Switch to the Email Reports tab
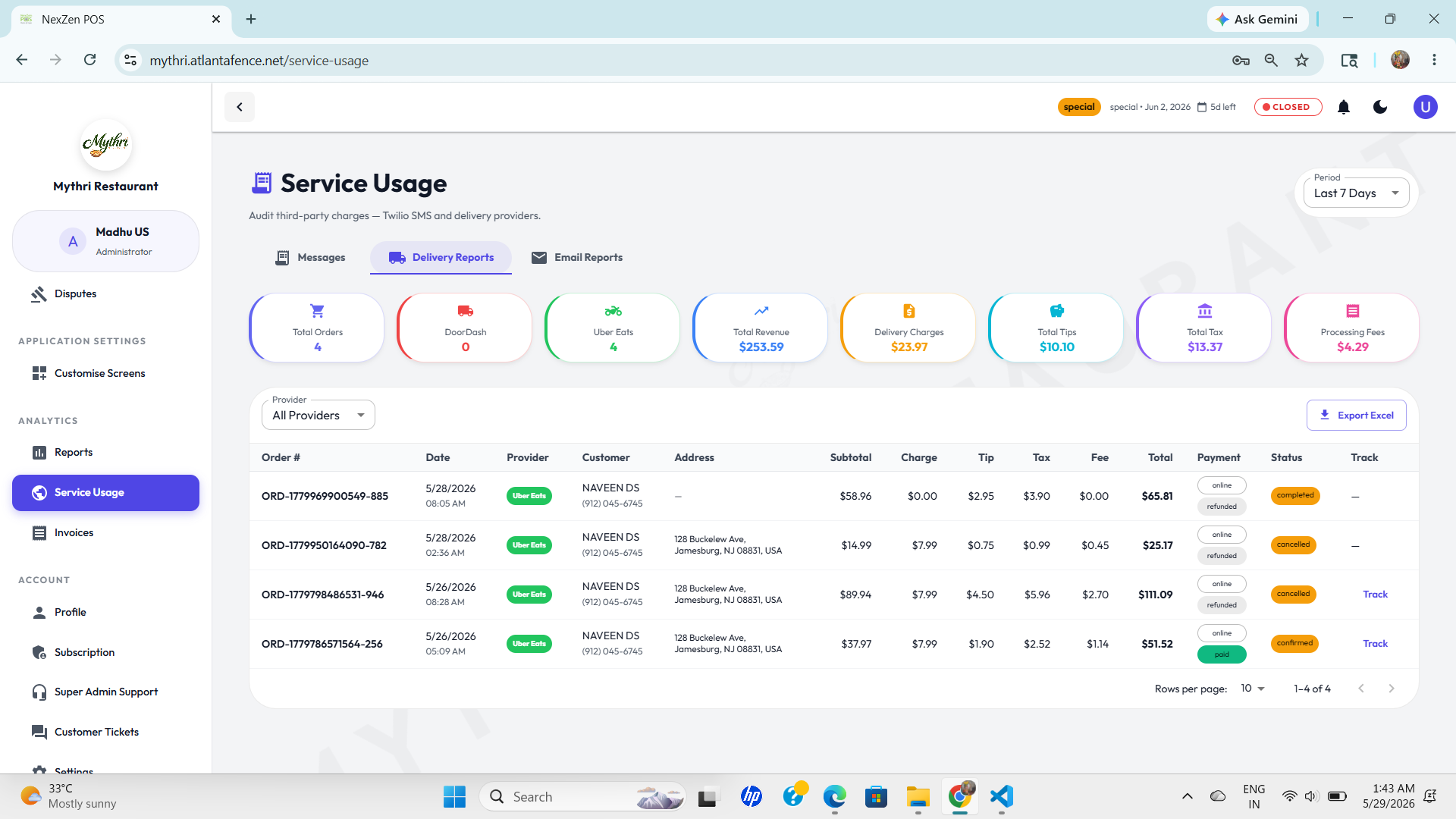The image size is (1456, 819). (x=577, y=257)
